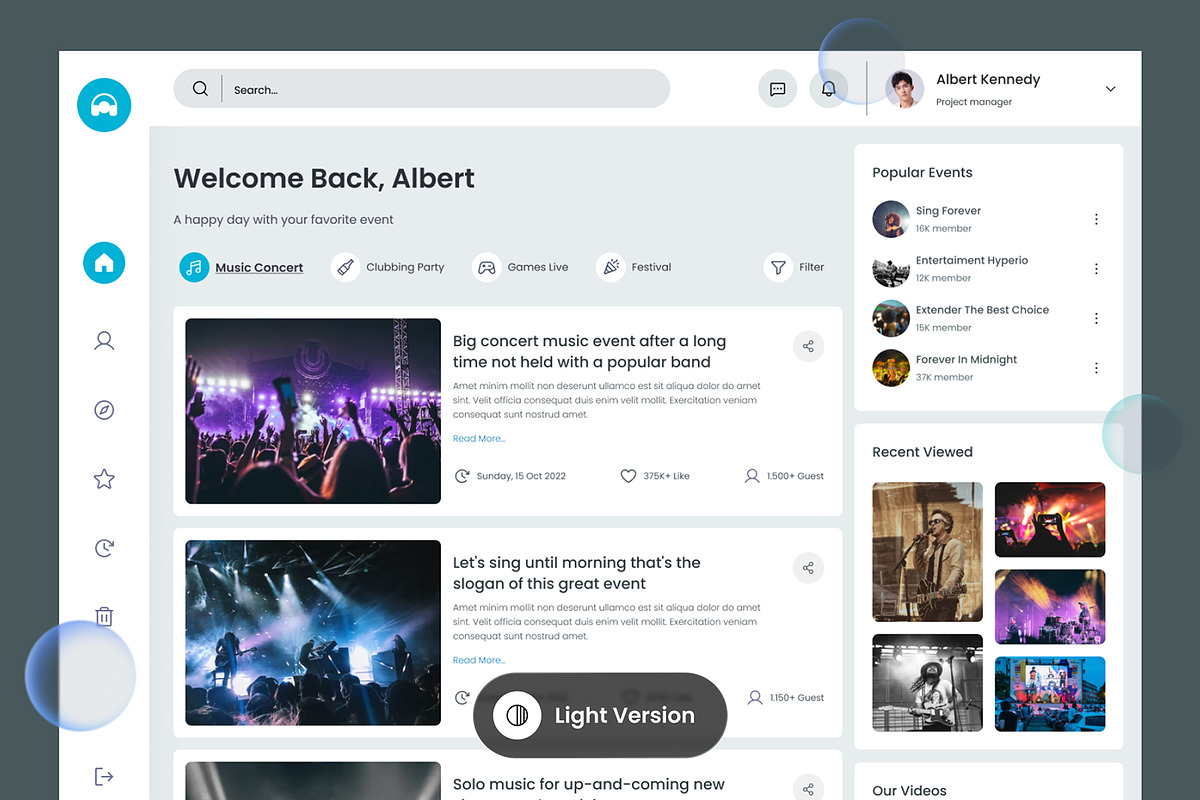Select the Games Live category tab
The width and height of the screenshot is (1200, 800).
pos(520,267)
